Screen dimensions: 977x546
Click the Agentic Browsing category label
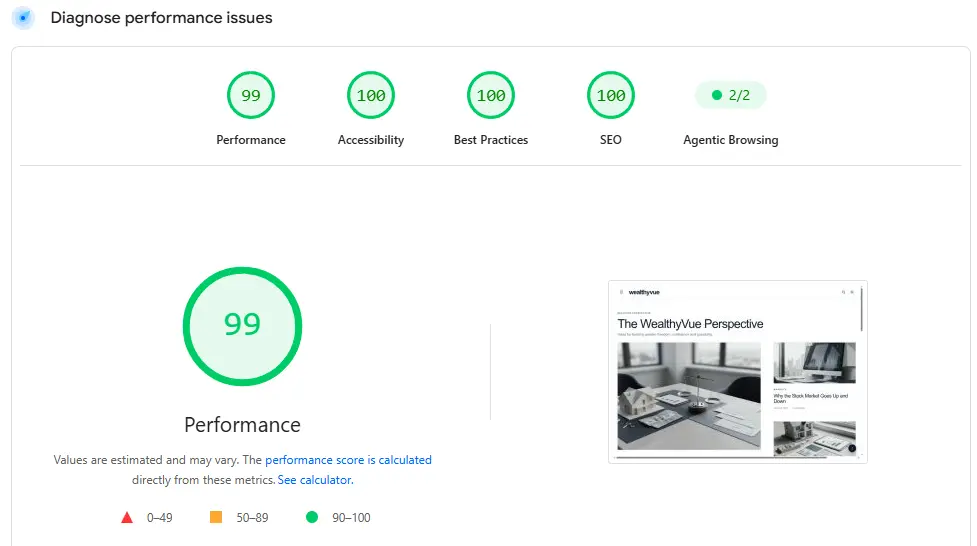[730, 140]
